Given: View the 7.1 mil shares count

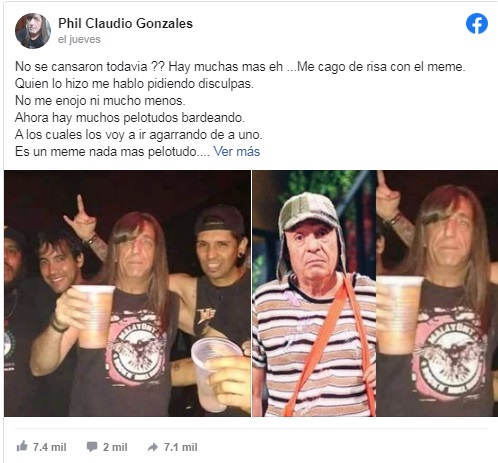Looking at the screenshot, I should point(180,447).
